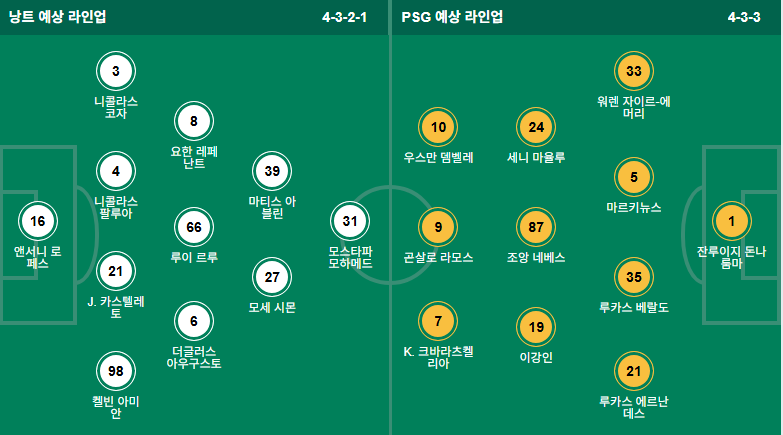Click PSG number 87 midfielder circle
The image size is (783, 435).
coord(536,227)
